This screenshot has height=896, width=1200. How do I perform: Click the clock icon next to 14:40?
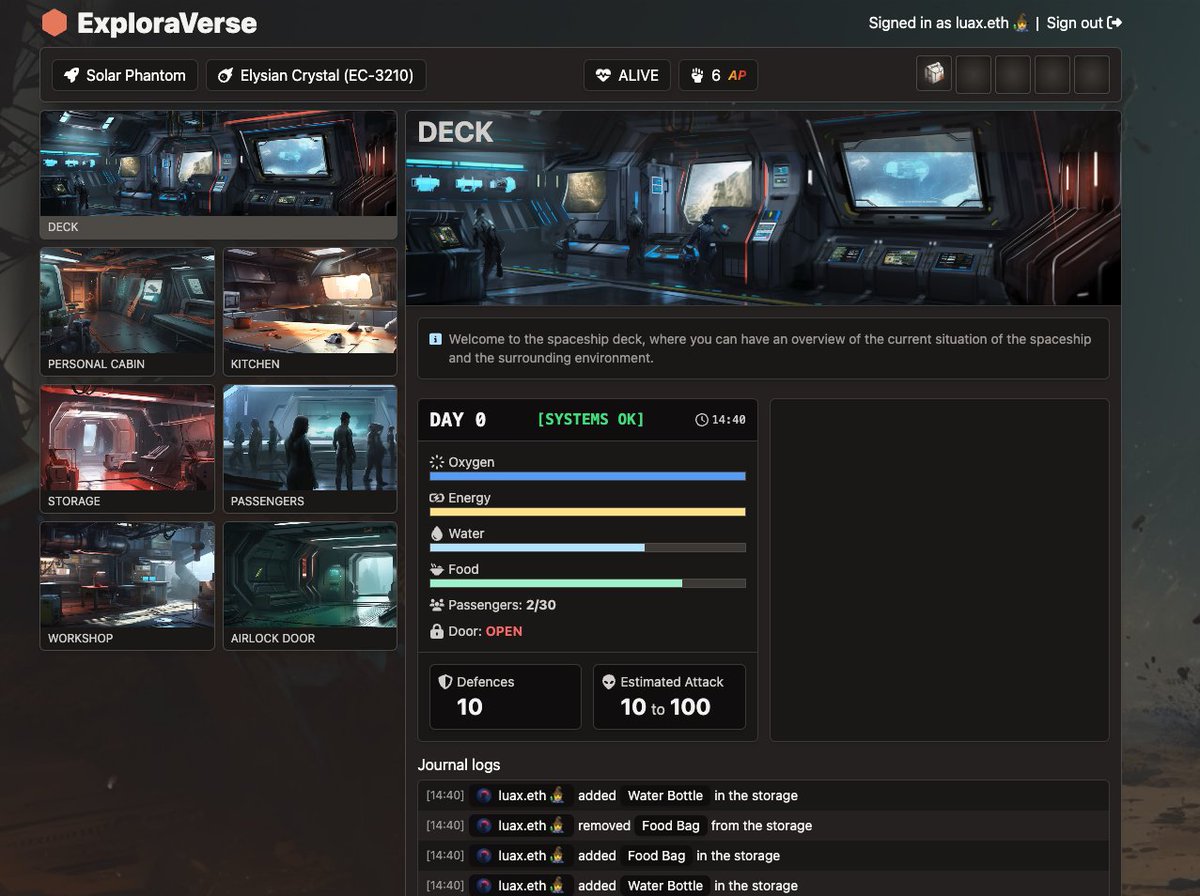[x=702, y=420]
